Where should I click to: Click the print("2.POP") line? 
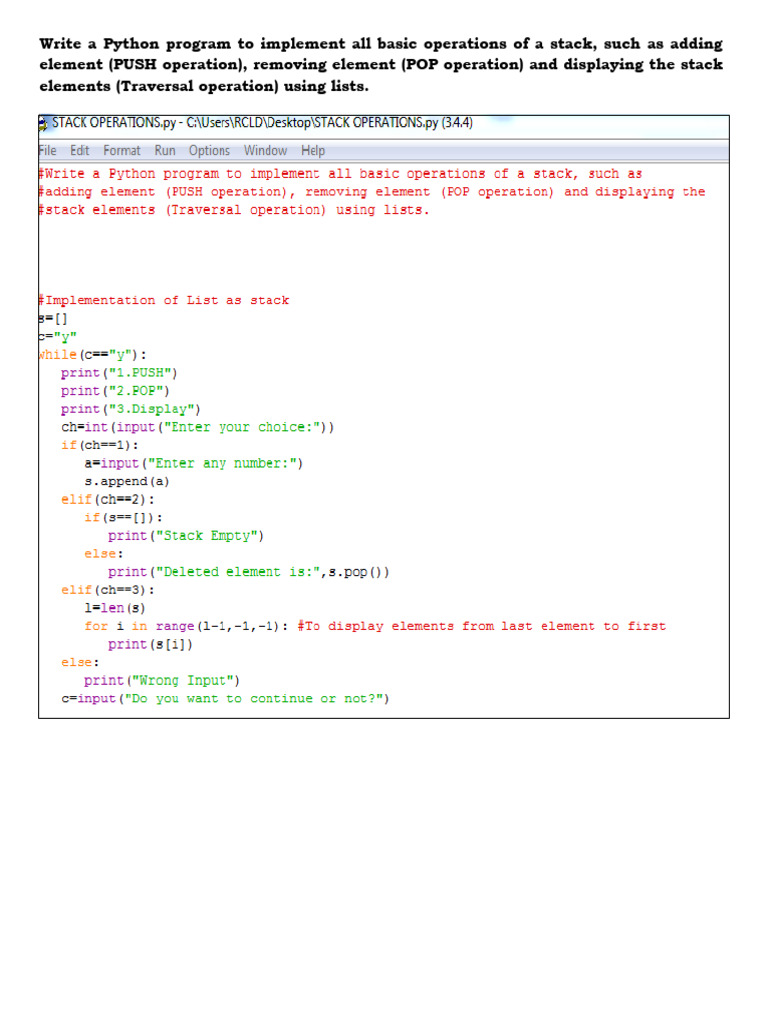pos(115,391)
